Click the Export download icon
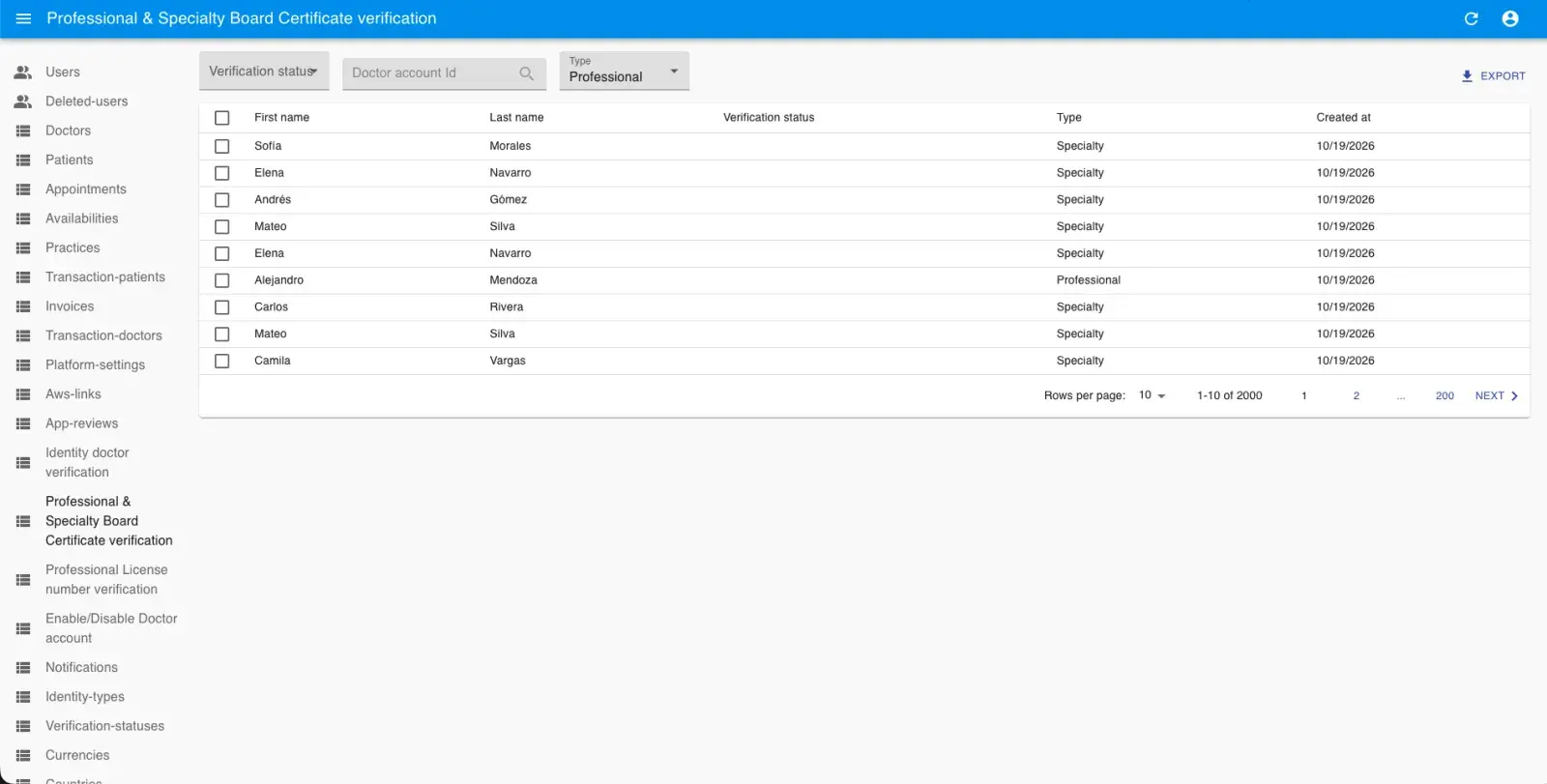The width and height of the screenshot is (1547, 784). [x=1467, y=75]
